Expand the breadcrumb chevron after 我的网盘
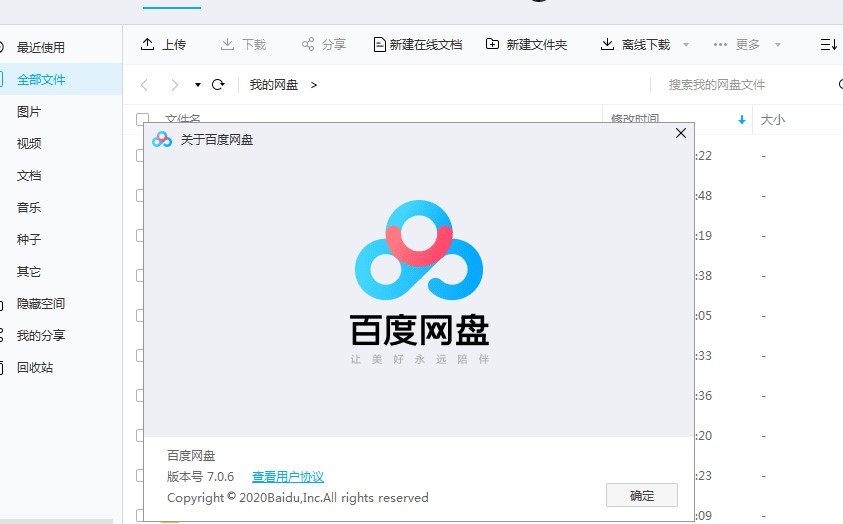The height and width of the screenshot is (524, 843). coord(314,85)
